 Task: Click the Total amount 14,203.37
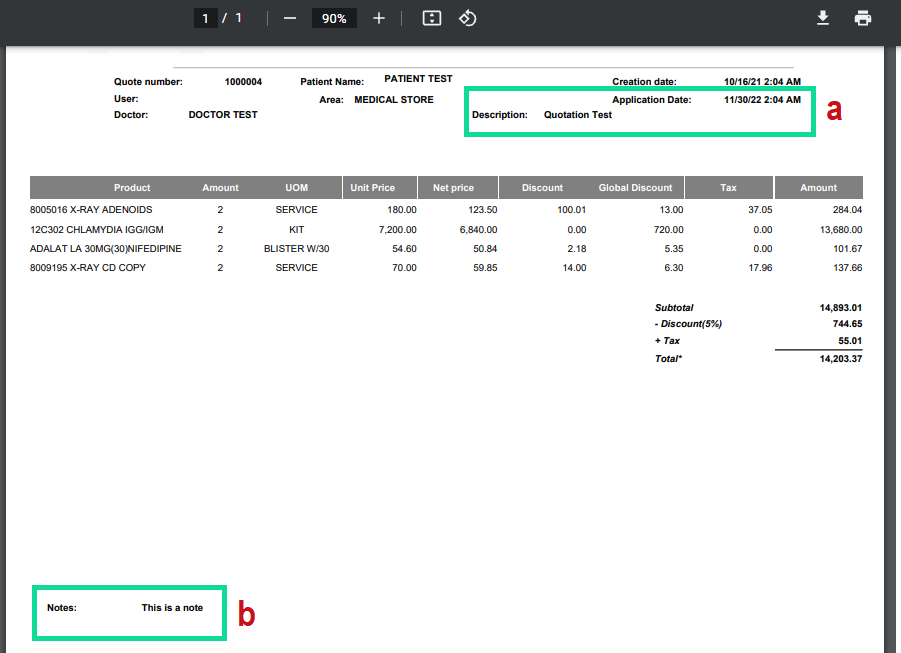[841, 359]
